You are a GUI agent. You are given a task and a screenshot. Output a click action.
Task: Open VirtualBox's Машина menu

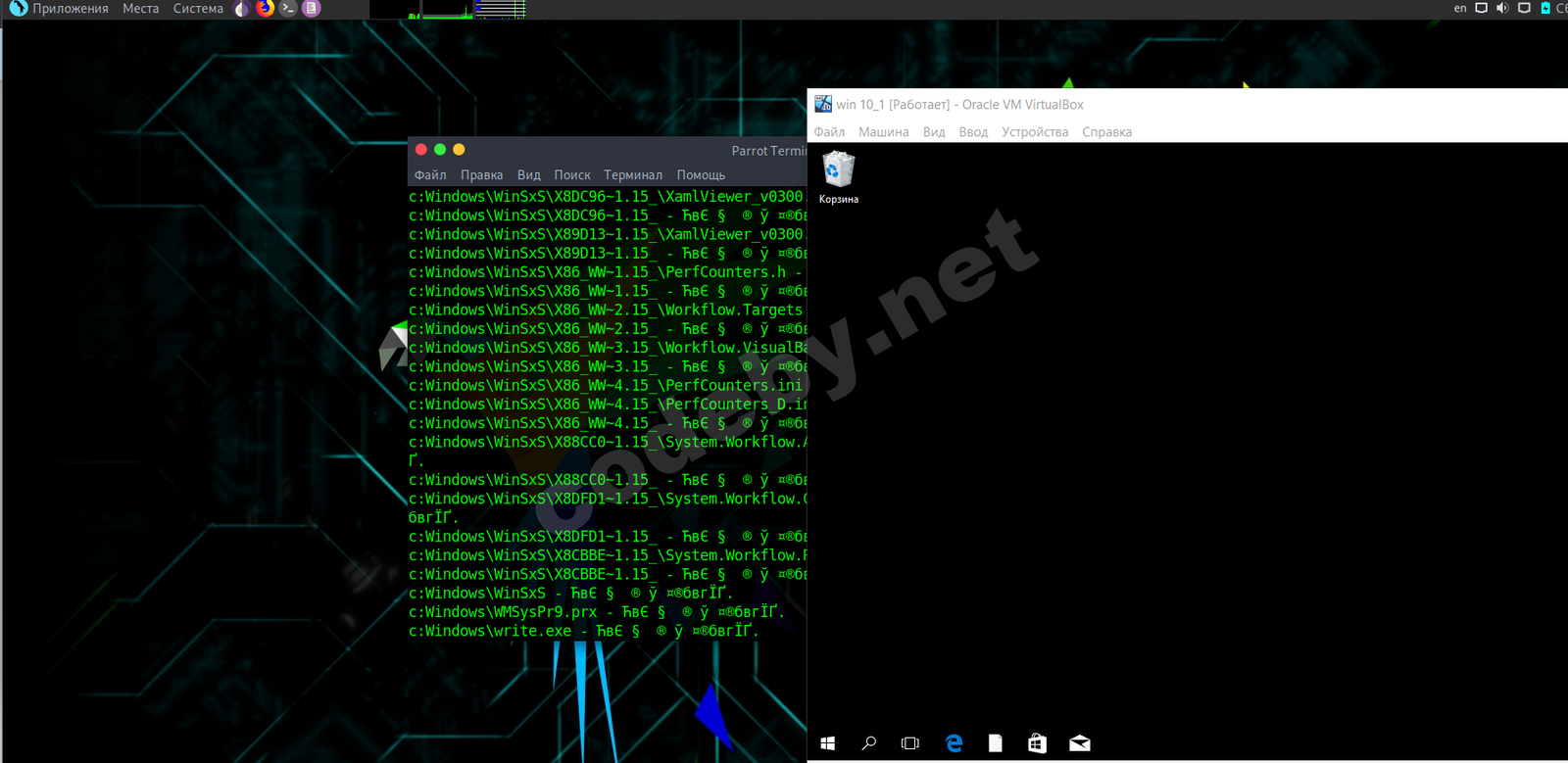point(884,132)
